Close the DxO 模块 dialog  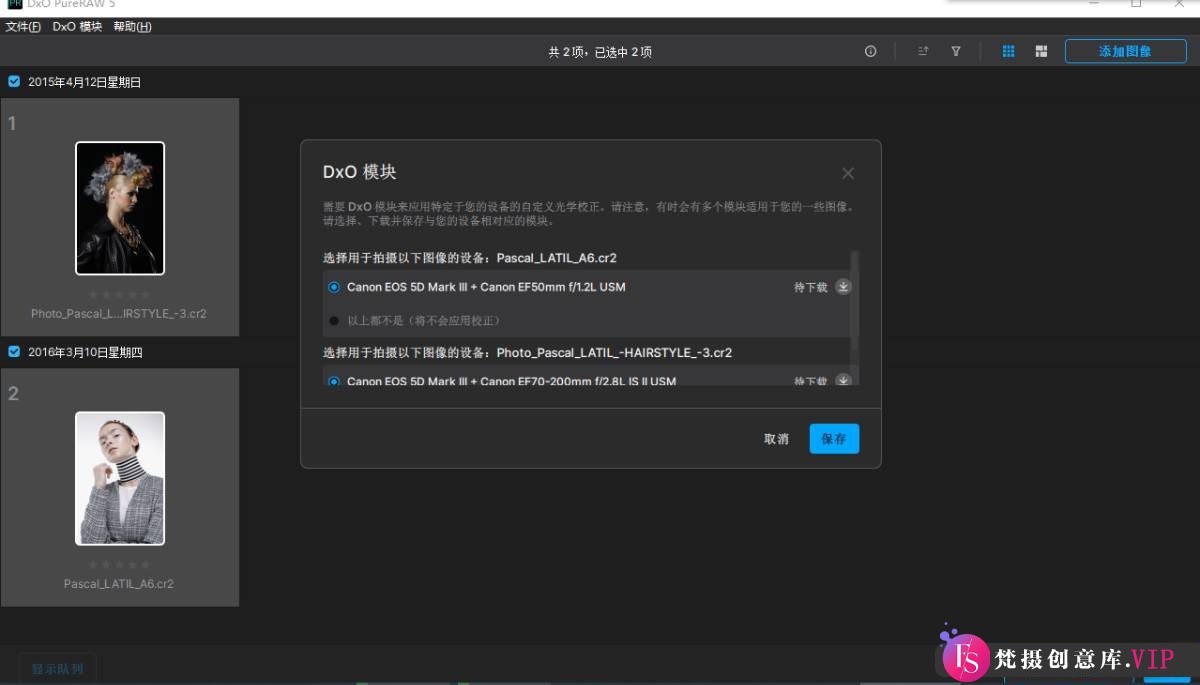[848, 173]
